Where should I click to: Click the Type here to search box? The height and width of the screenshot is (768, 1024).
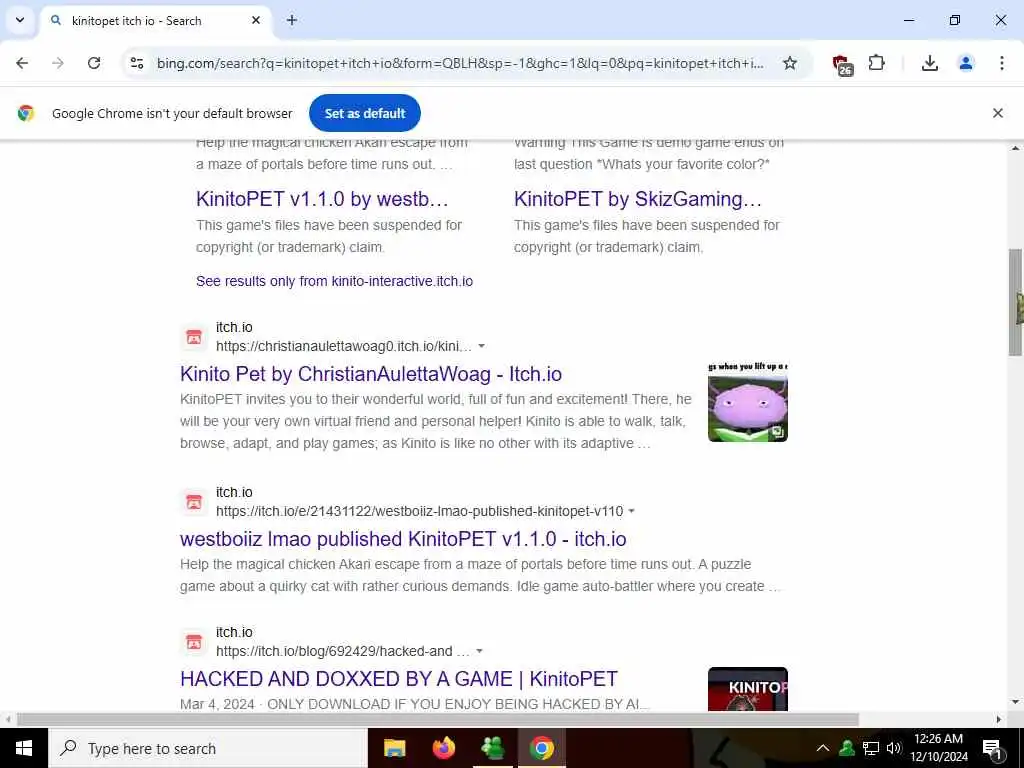[x=208, y=748]
